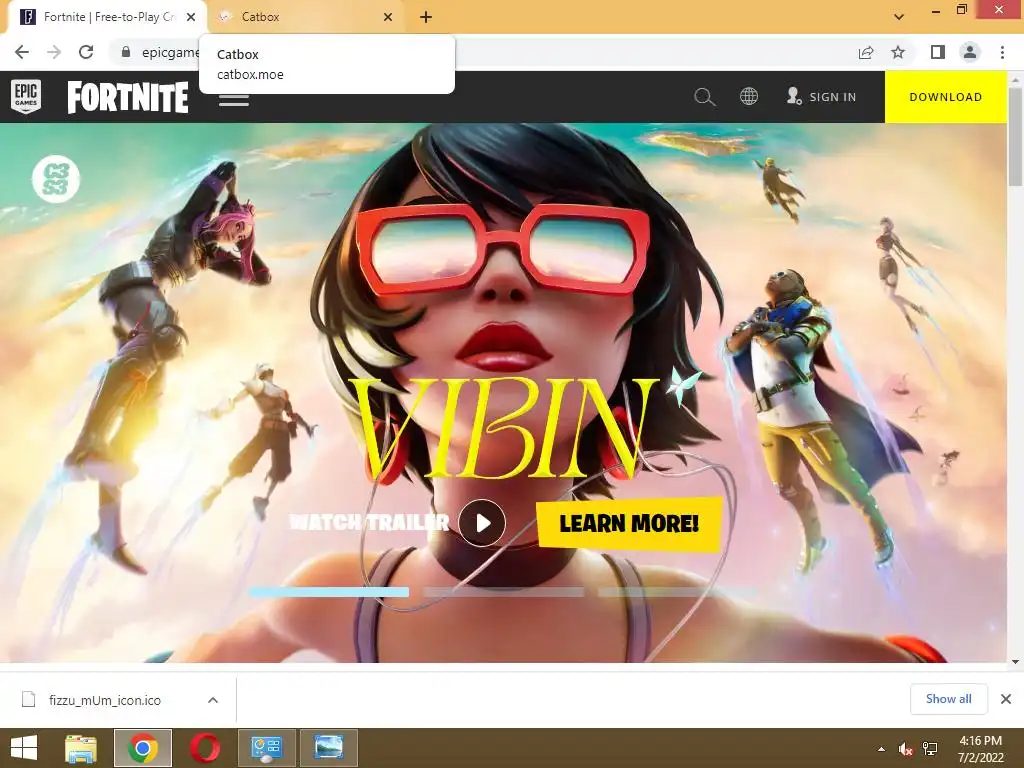Click the C3S3 season badge

coord(56,179)
